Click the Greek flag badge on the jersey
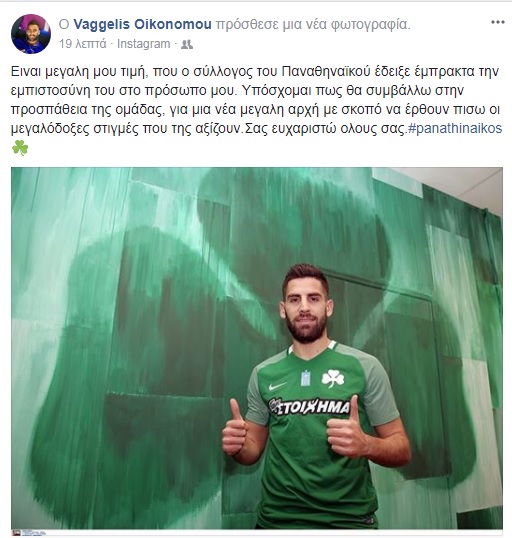 (305, 378)
